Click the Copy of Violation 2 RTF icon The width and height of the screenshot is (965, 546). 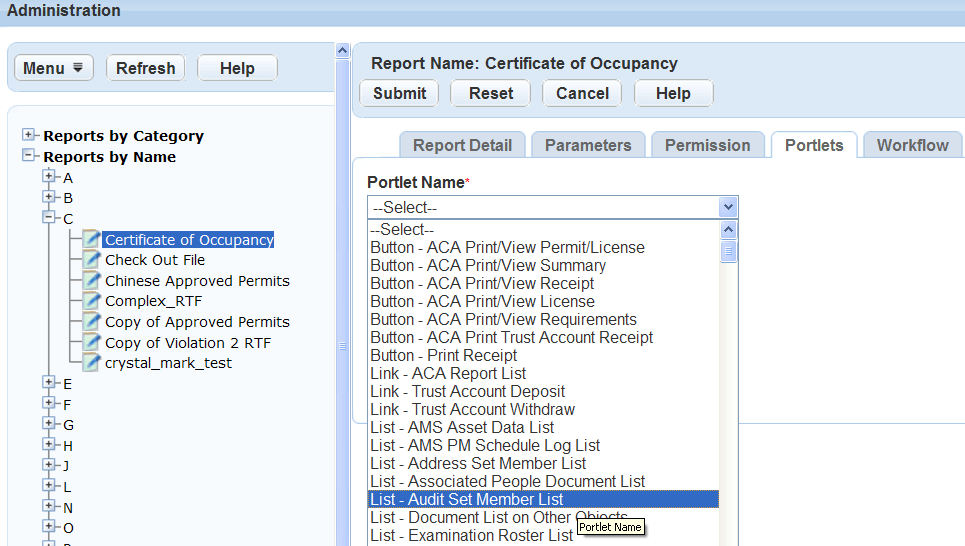92,343
